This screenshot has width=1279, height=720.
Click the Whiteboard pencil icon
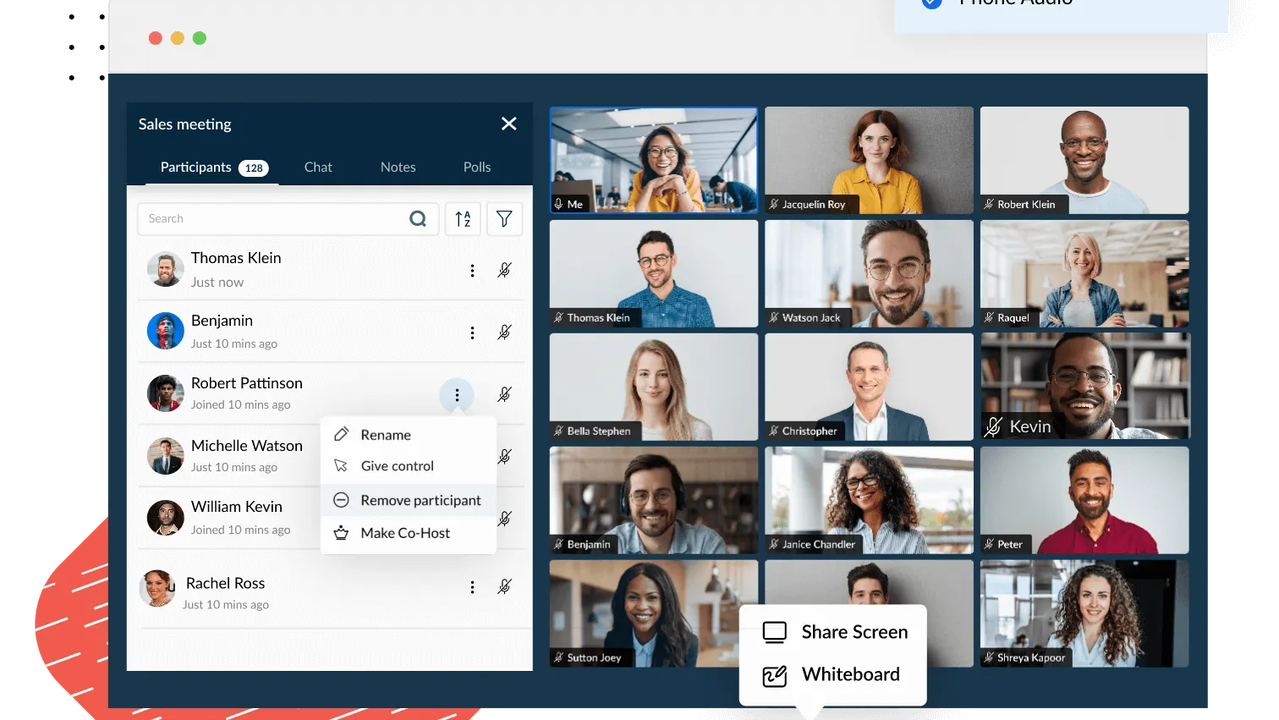775,676
